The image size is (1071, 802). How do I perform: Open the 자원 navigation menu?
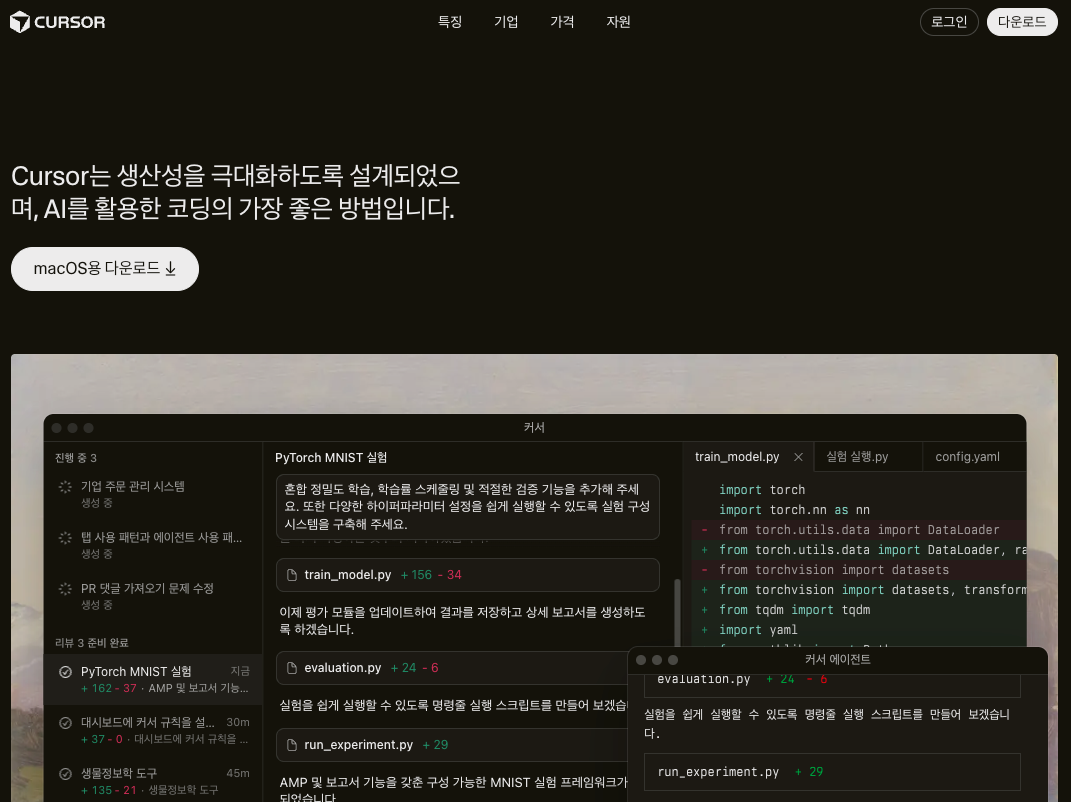(x=618, y=22)
